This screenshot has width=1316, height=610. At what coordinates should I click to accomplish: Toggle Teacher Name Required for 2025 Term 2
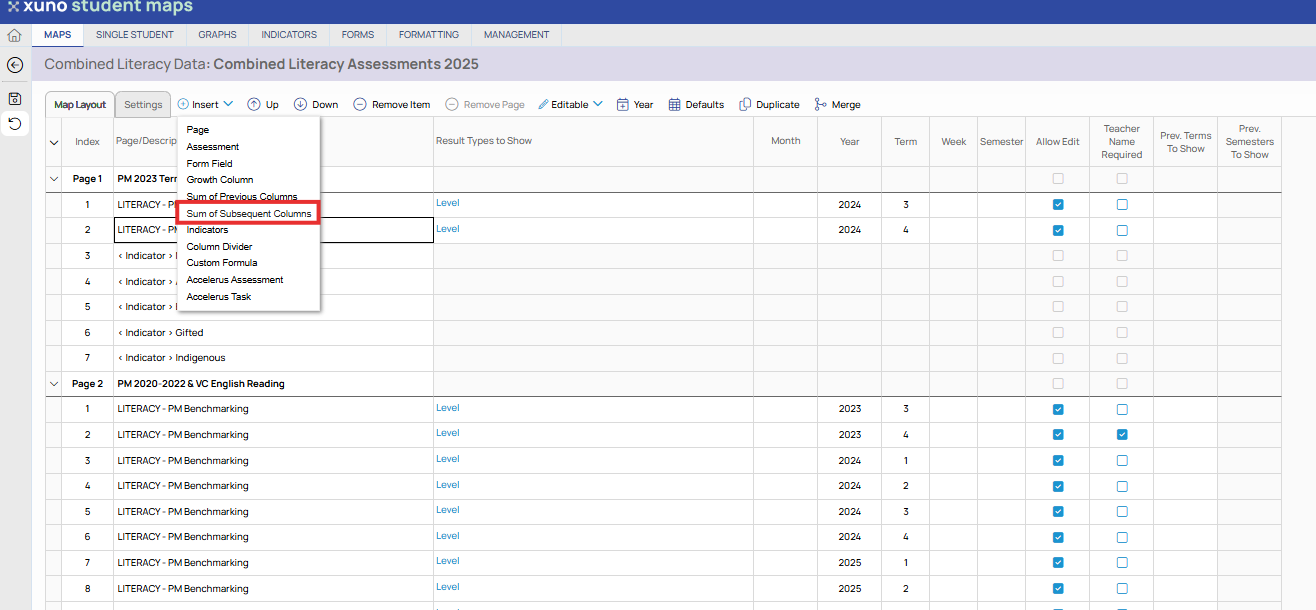tap(1122, 588)
